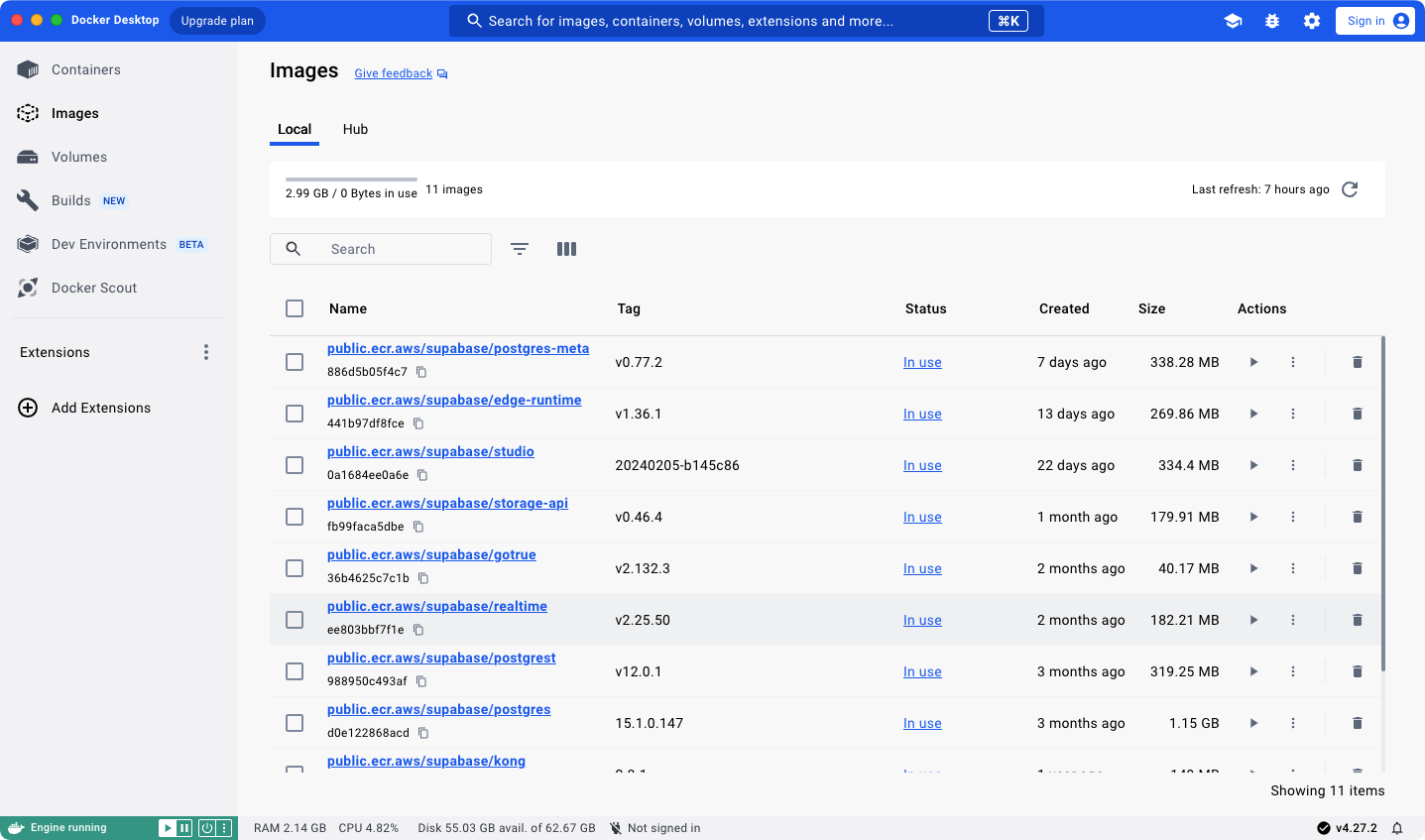Open the Settings gear icon
Screen dimensions: 1425x840
[x=1312, y=21]
